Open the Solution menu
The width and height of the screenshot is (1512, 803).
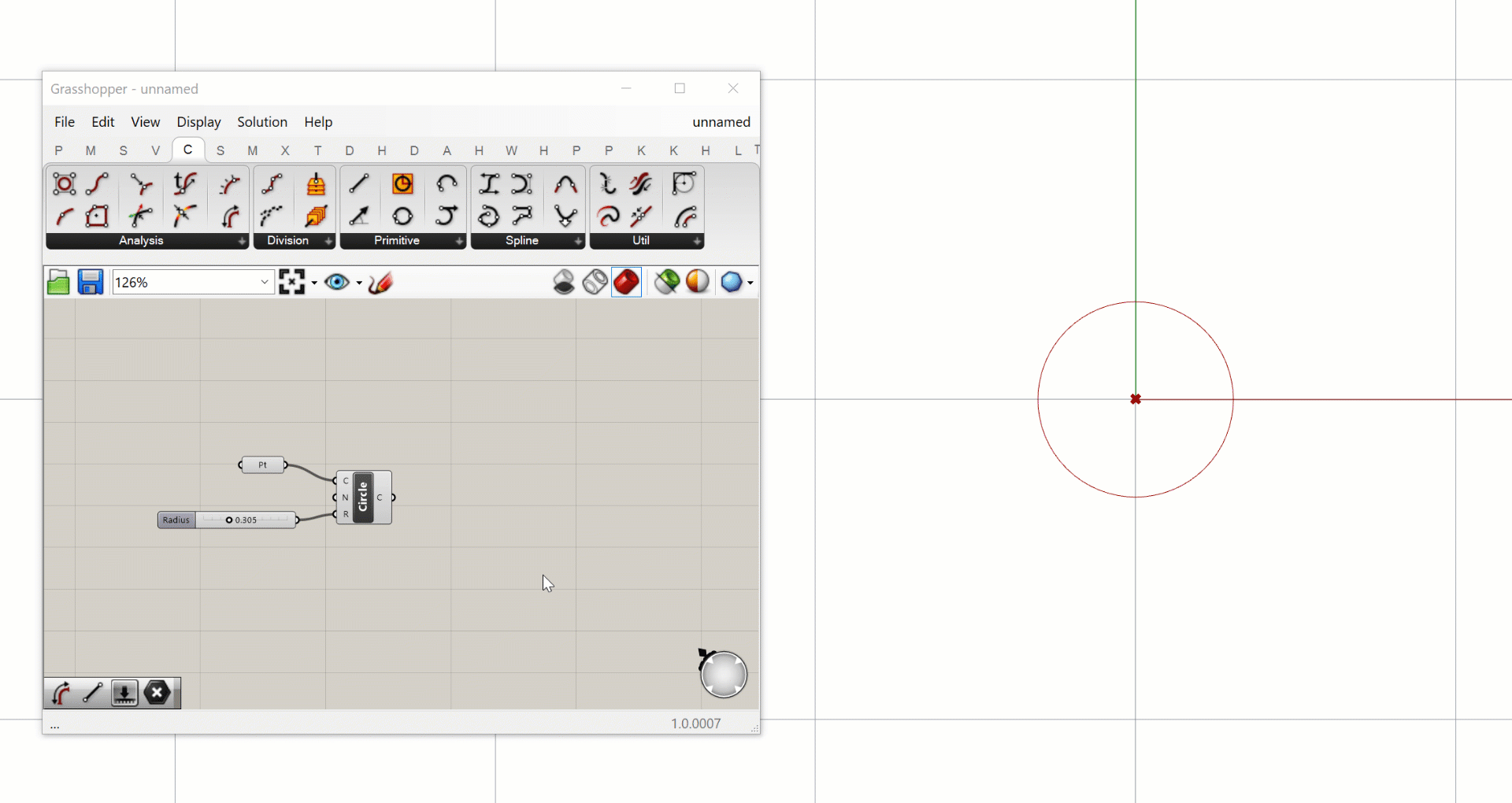click(262, 122)
